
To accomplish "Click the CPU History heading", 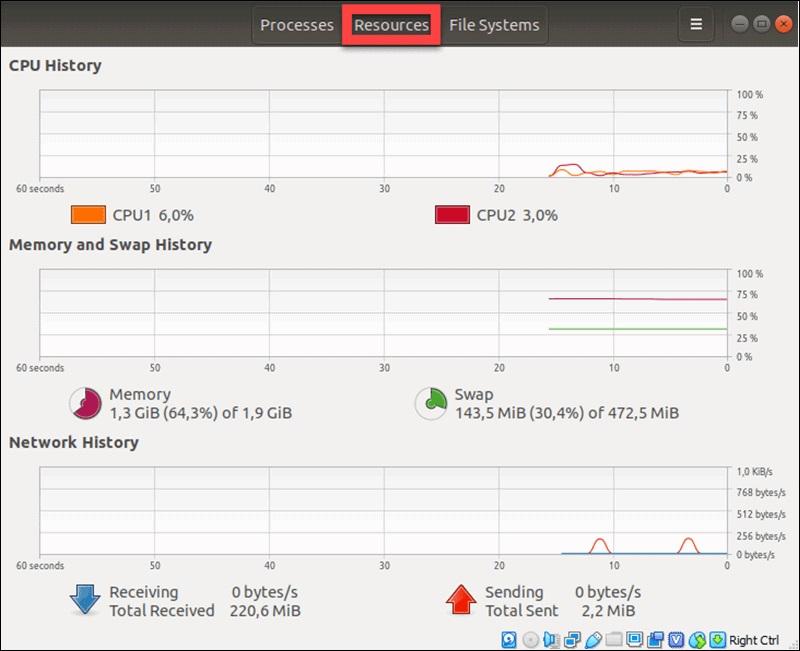I will [x=55, y=65].
